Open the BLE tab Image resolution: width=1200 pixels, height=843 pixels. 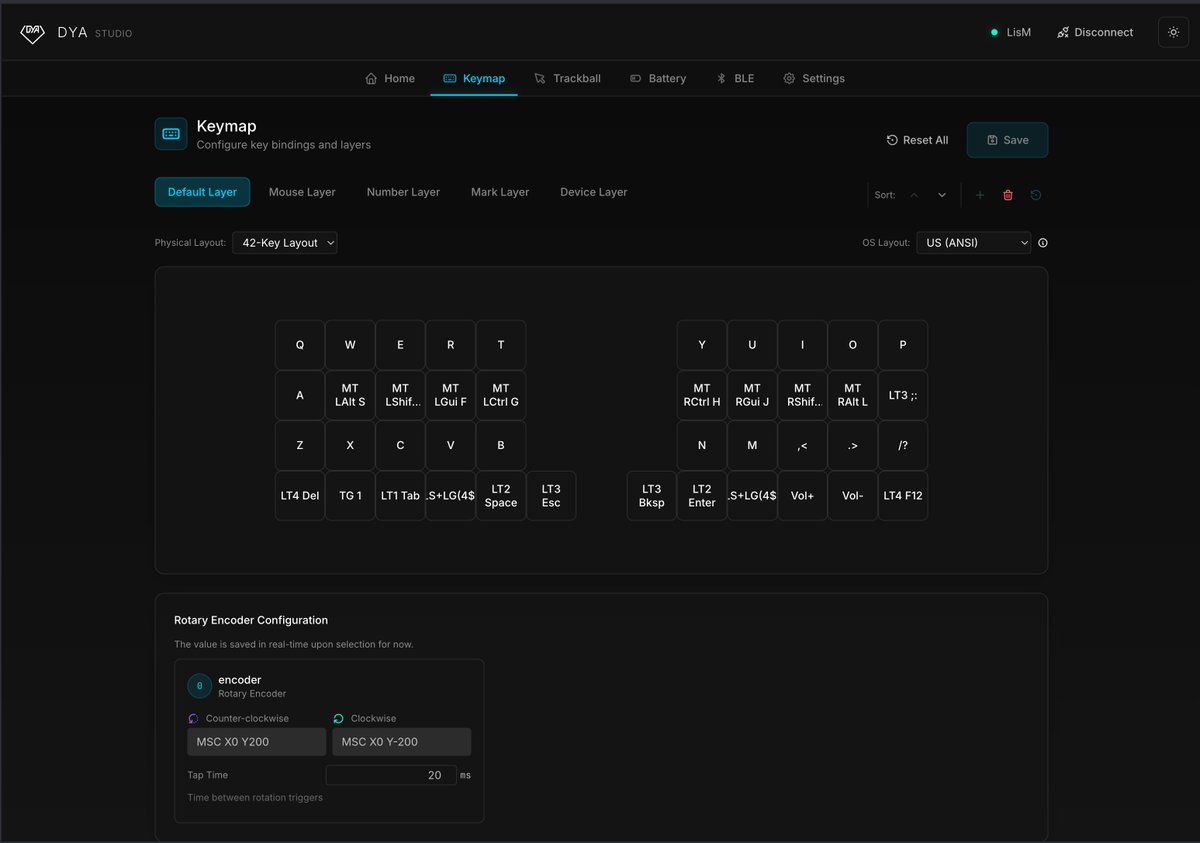pyautogui.click(x=735, y=78)
